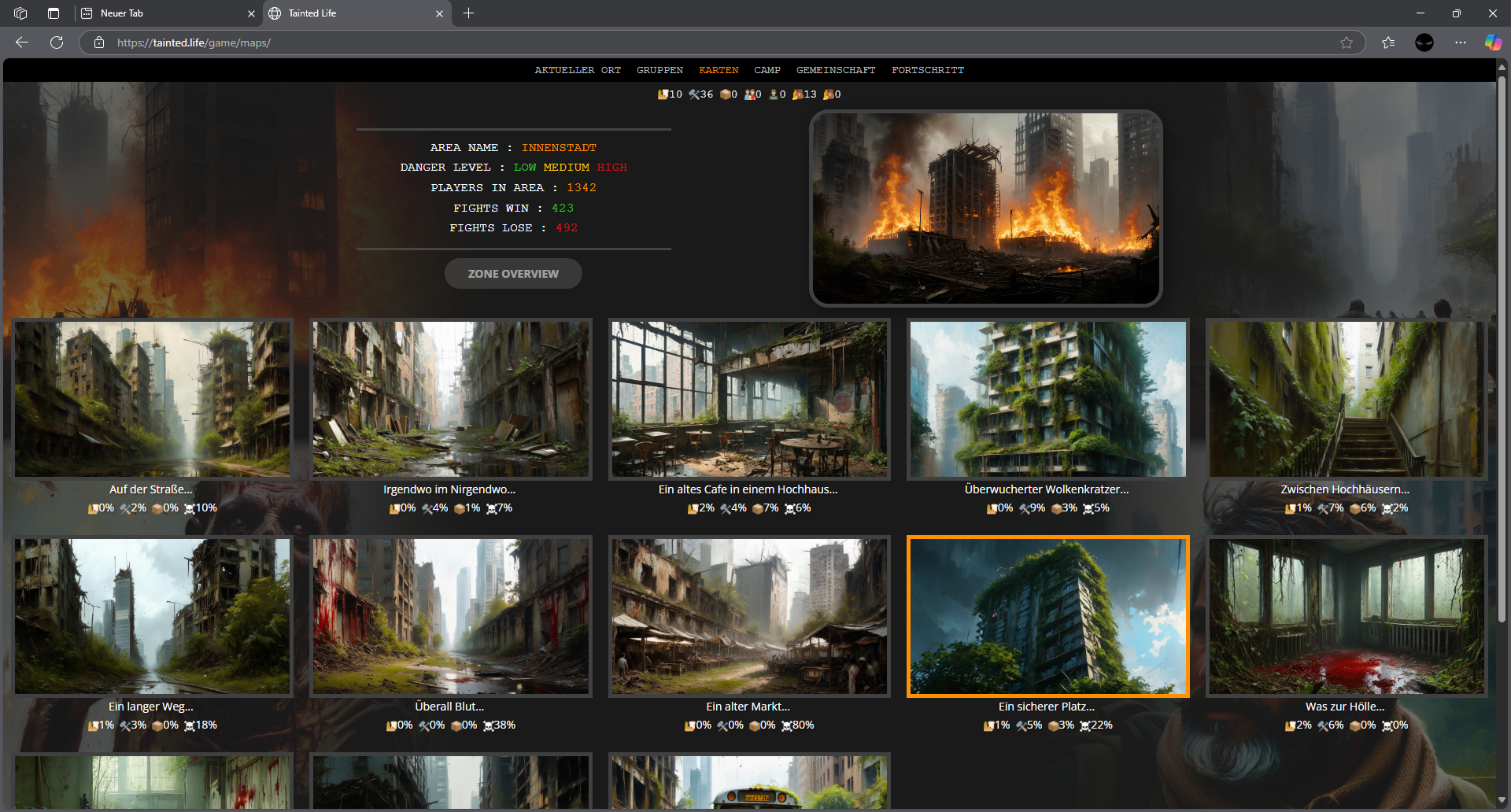Screen dimensions: 1511x812
Task: Open the browser favorites list icon
Action: [1388, 42]
